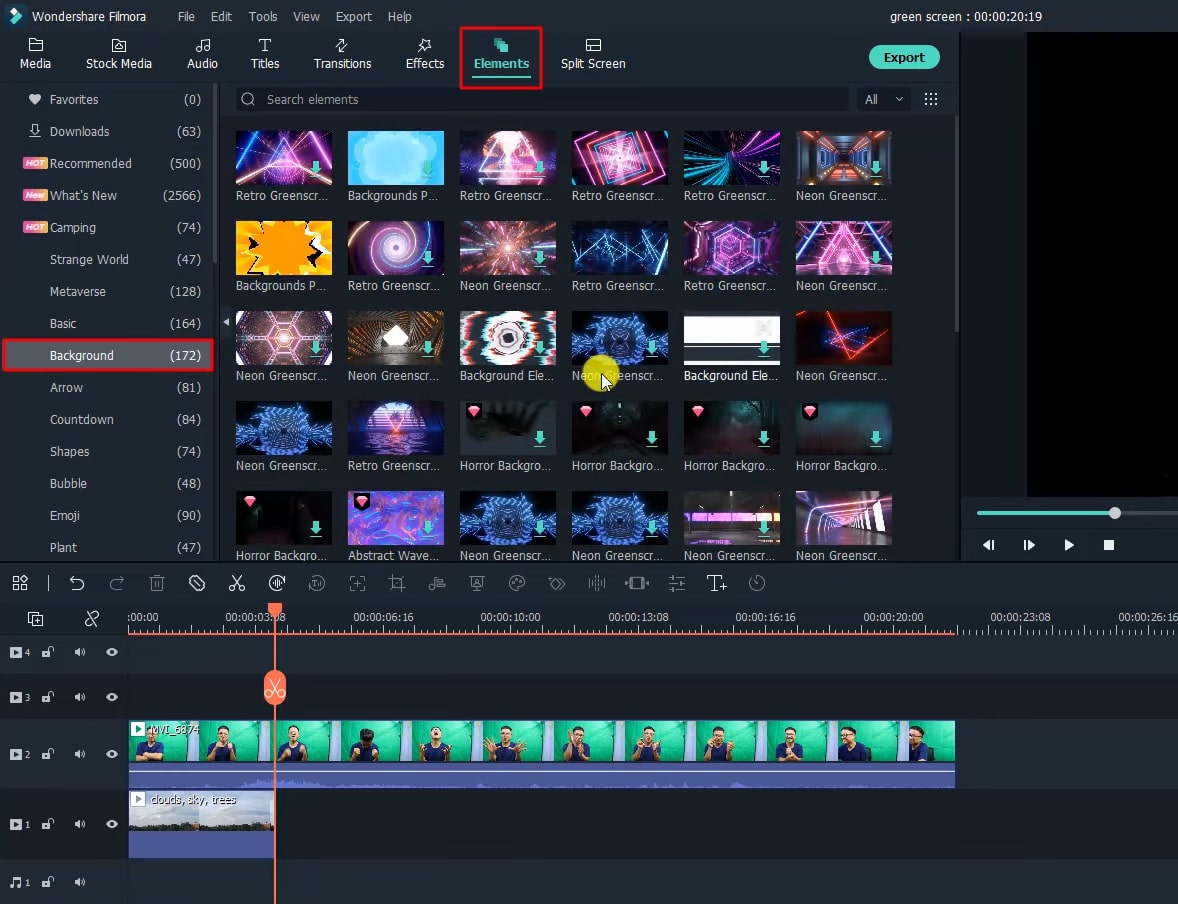Open the Favorites list

click(x=113, y=99)
